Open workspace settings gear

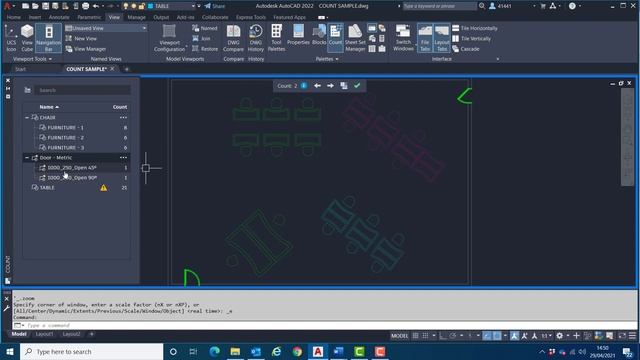tap(560, 336)
